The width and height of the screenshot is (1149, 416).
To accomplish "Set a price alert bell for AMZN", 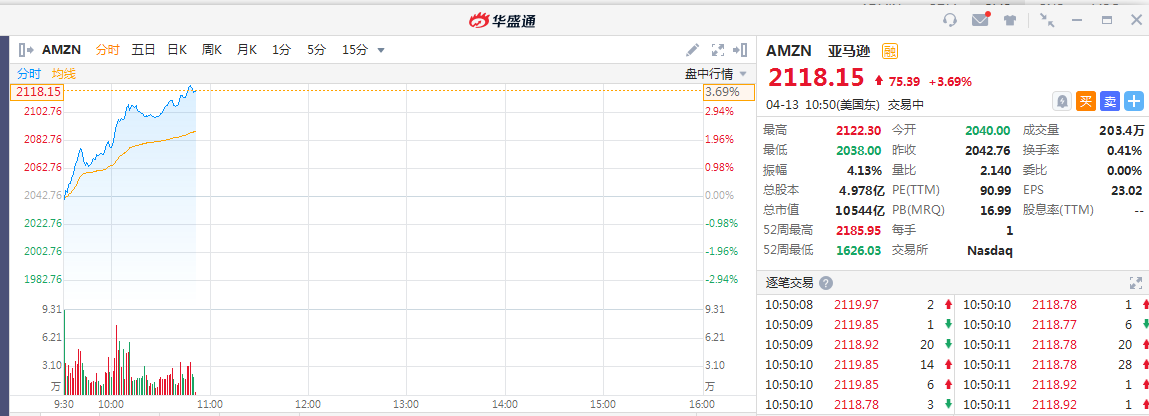I will tap(1063, 101).
